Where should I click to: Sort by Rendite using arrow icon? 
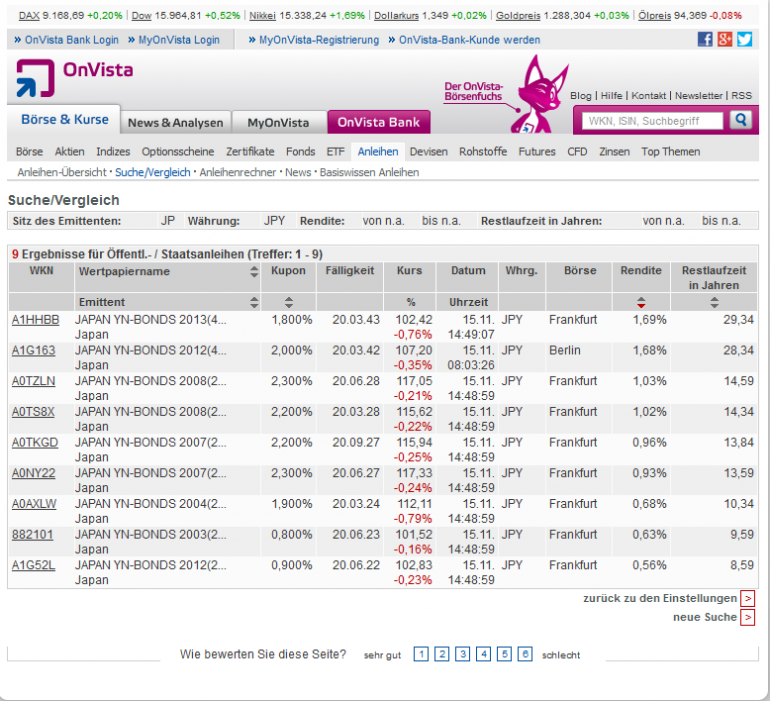click(x=641, y=302)
